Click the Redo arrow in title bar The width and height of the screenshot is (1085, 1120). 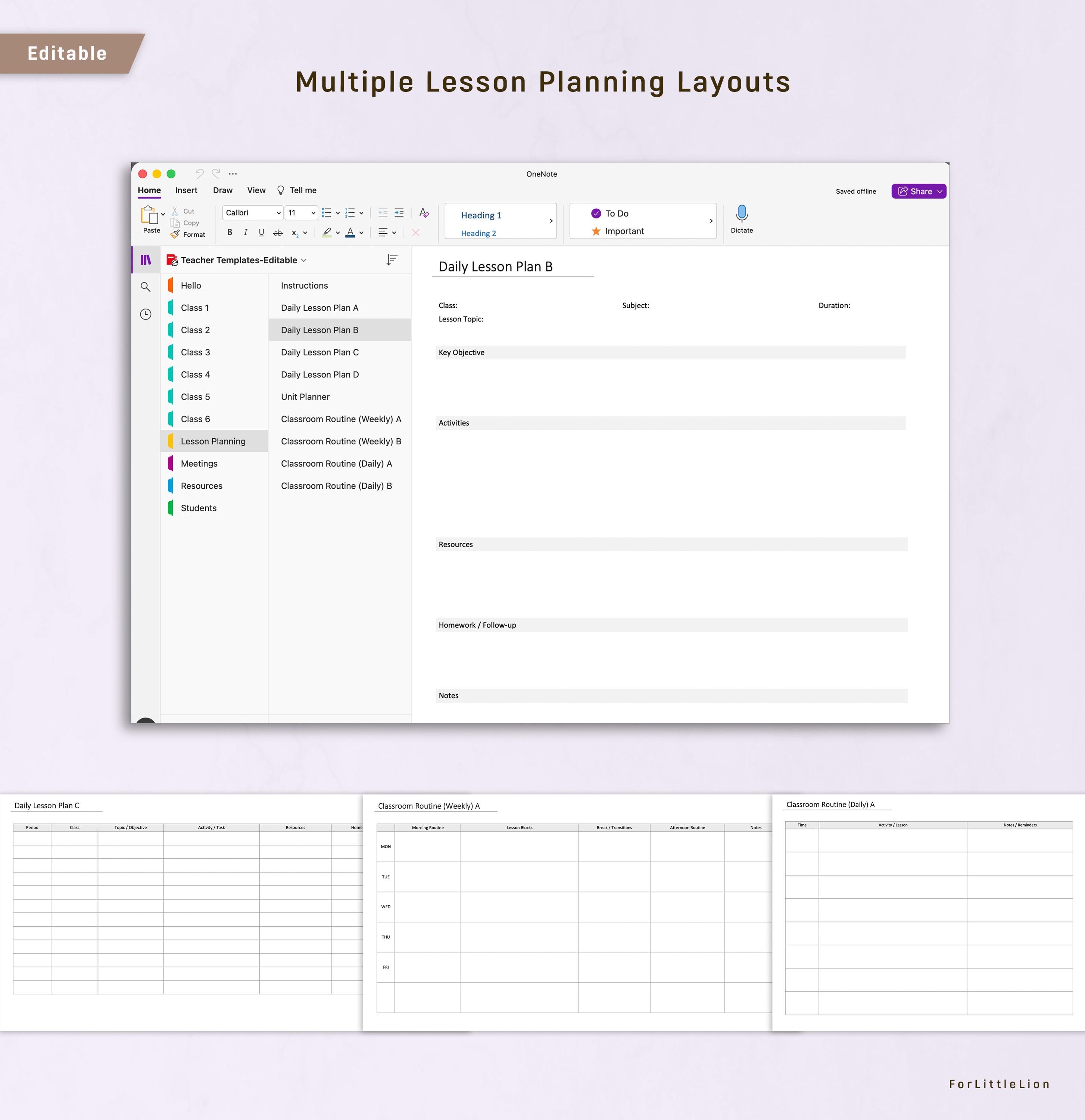point(216,173)
